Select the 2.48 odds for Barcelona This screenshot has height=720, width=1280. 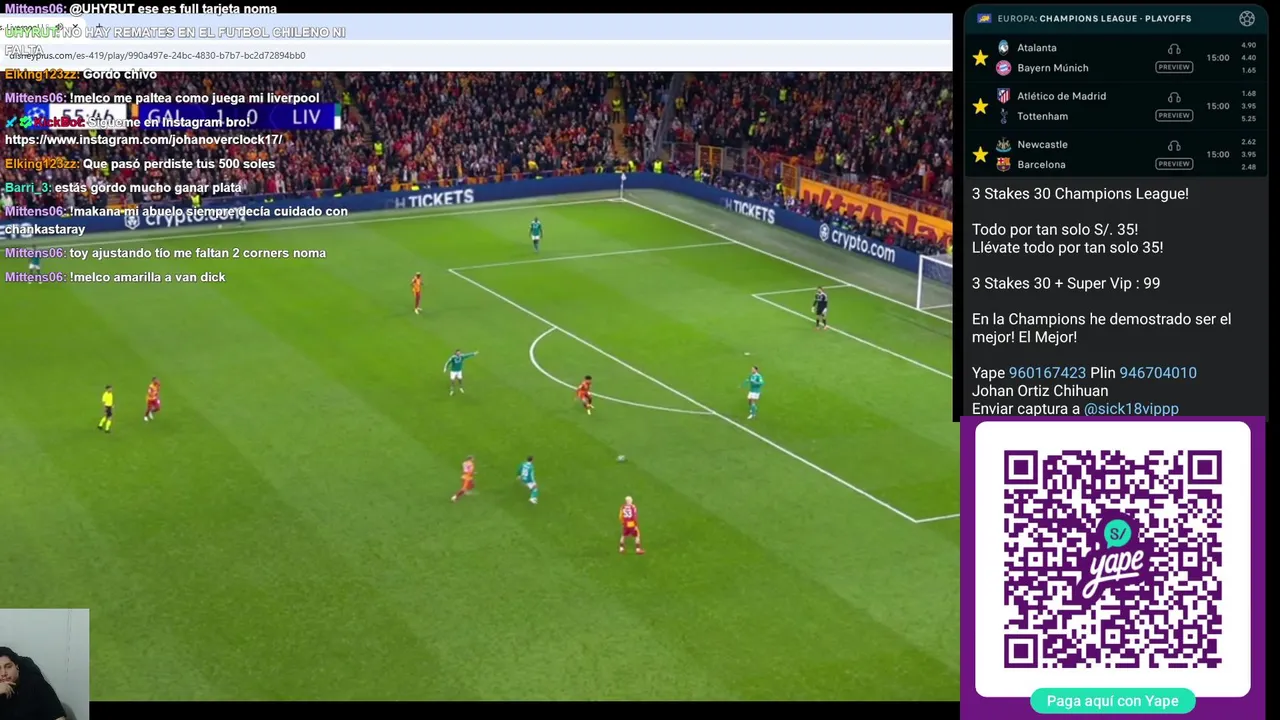(1248, 166)
